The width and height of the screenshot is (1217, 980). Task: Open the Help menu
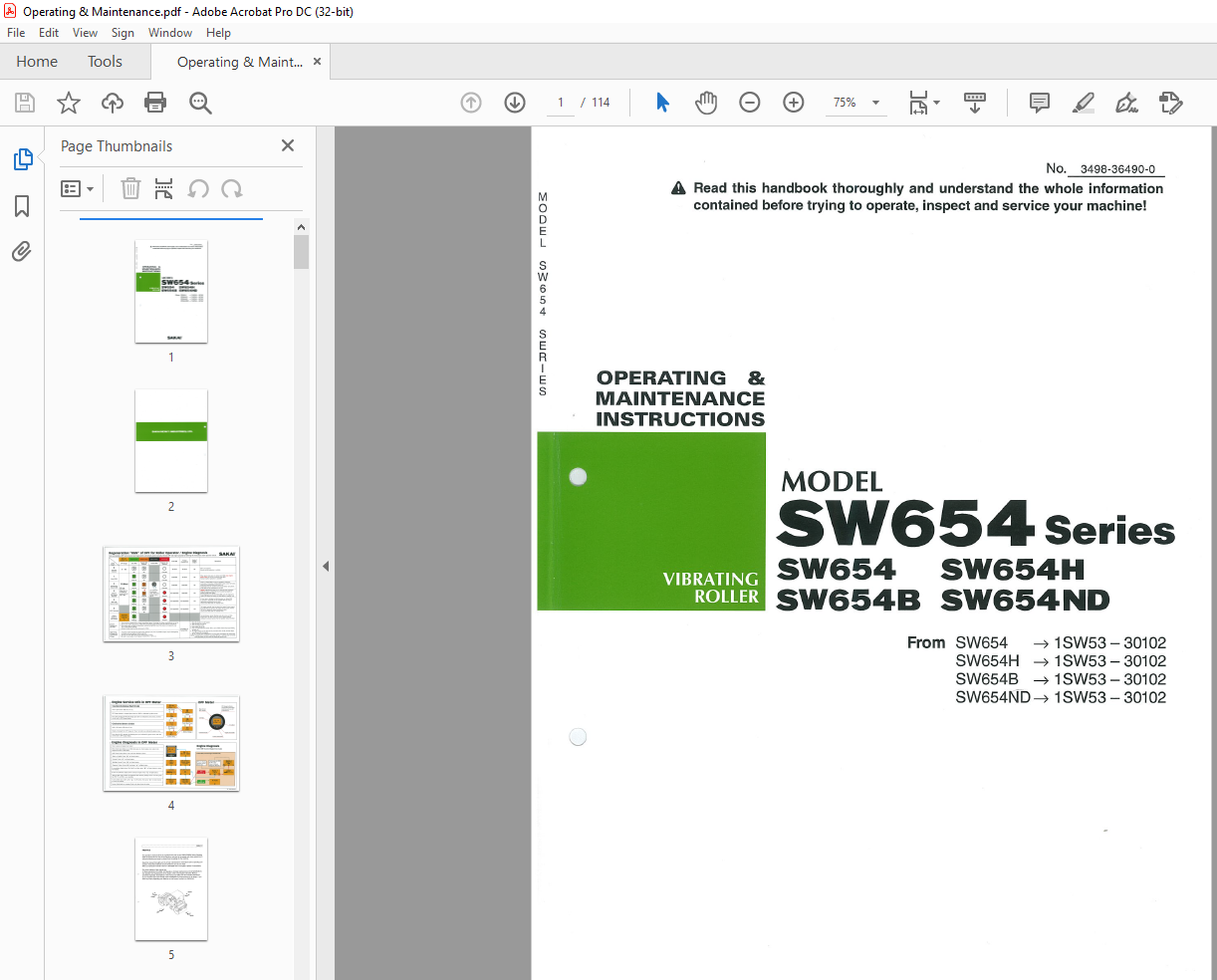(x=218, y=33)
